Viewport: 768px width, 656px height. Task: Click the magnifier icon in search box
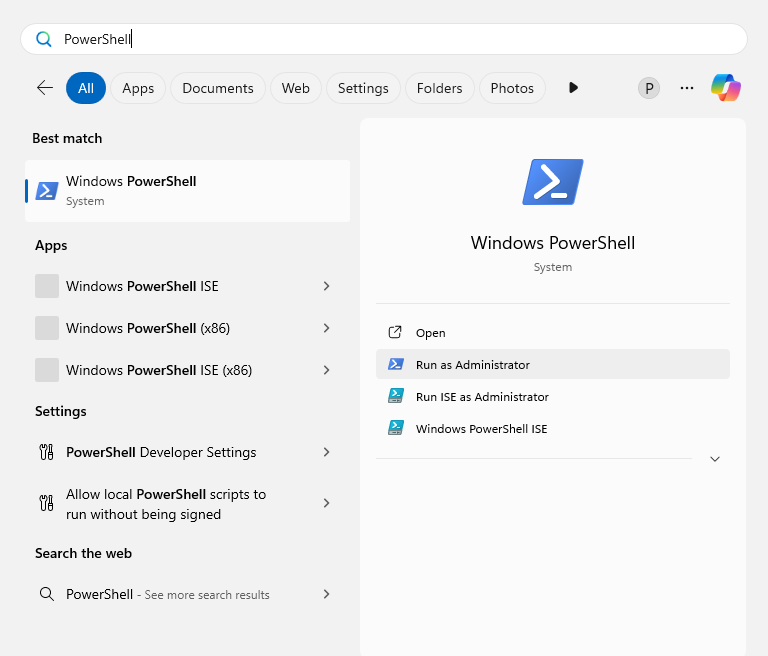coord(43,39)
